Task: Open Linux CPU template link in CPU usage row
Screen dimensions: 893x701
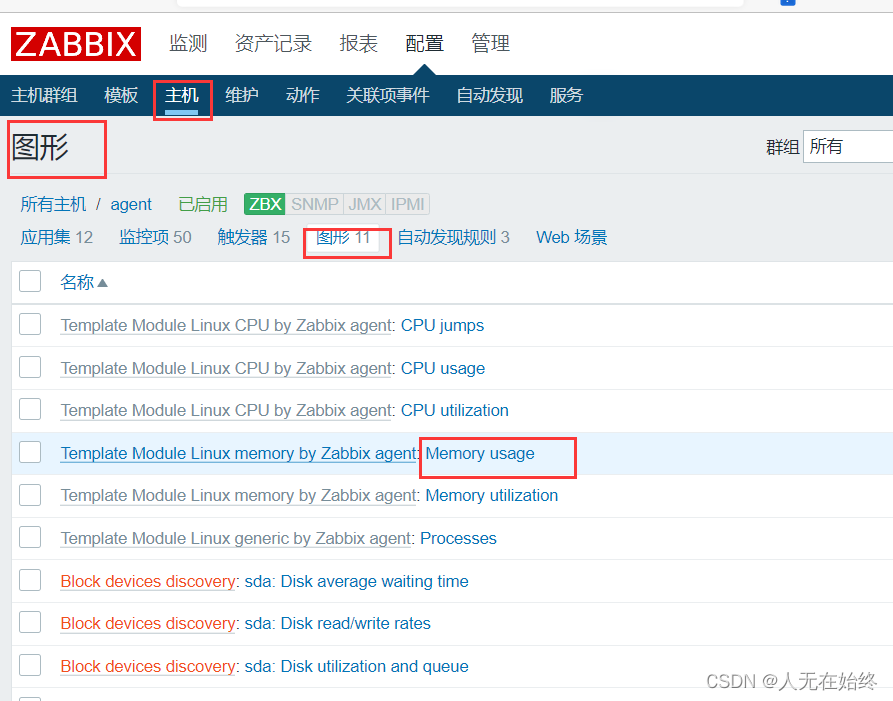Action: pos(227,368)
